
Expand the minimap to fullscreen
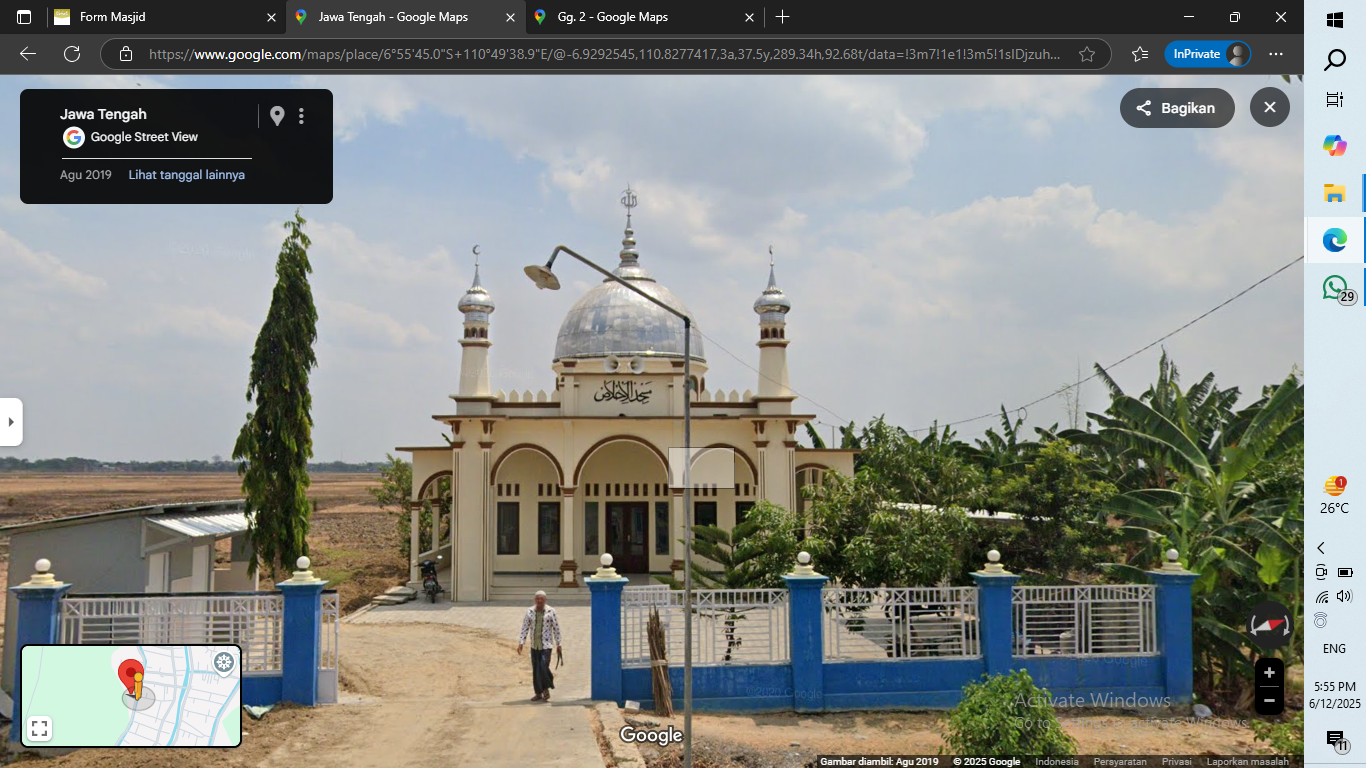(x=39, y=729)
